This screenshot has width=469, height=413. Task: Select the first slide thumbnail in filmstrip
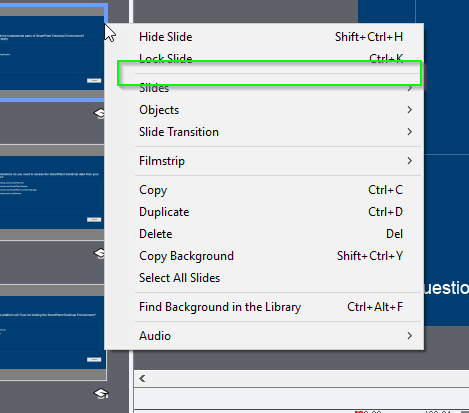[53, 53]
